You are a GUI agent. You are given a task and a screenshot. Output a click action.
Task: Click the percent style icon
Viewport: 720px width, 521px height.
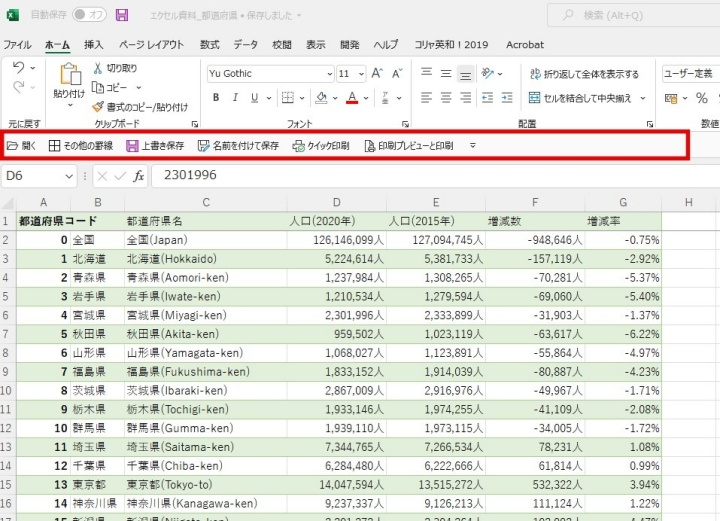click(701, 98)
